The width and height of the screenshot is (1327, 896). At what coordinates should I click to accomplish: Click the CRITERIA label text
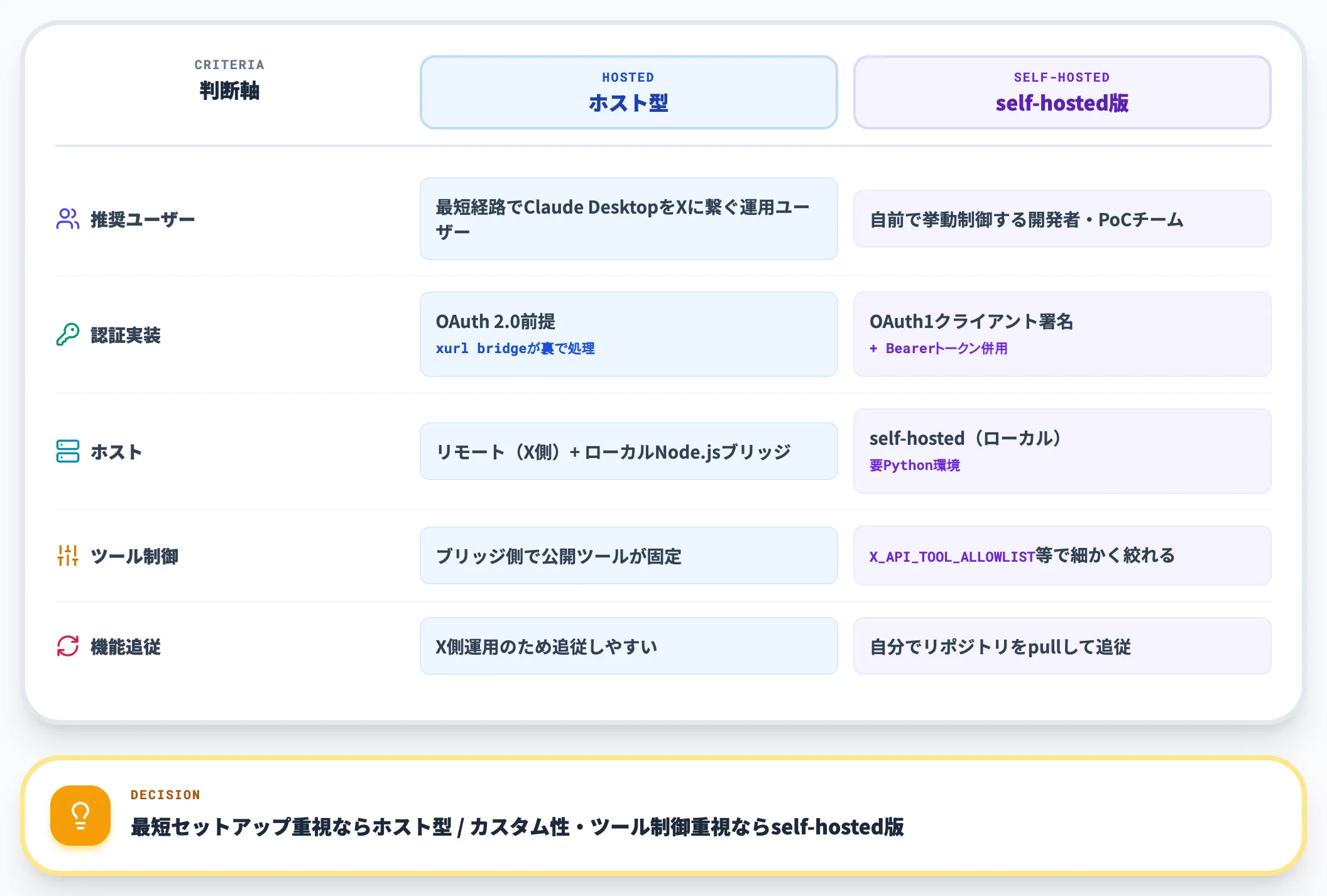point(229,65)
